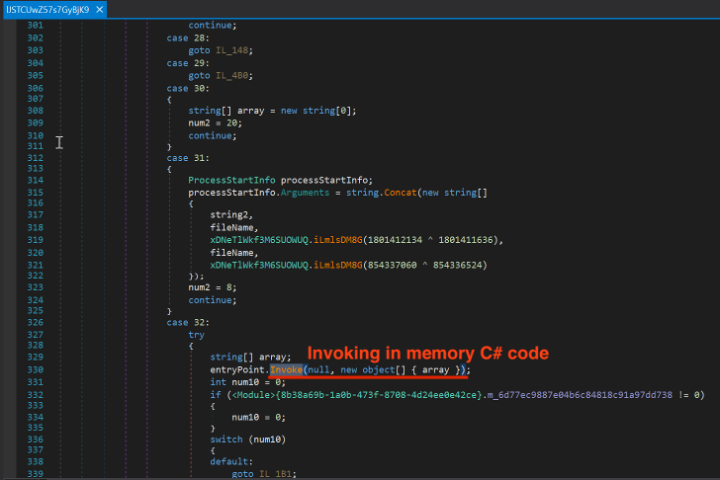
Task: Click the highlighted Invoke method call
Action: [x=285, y=369]
